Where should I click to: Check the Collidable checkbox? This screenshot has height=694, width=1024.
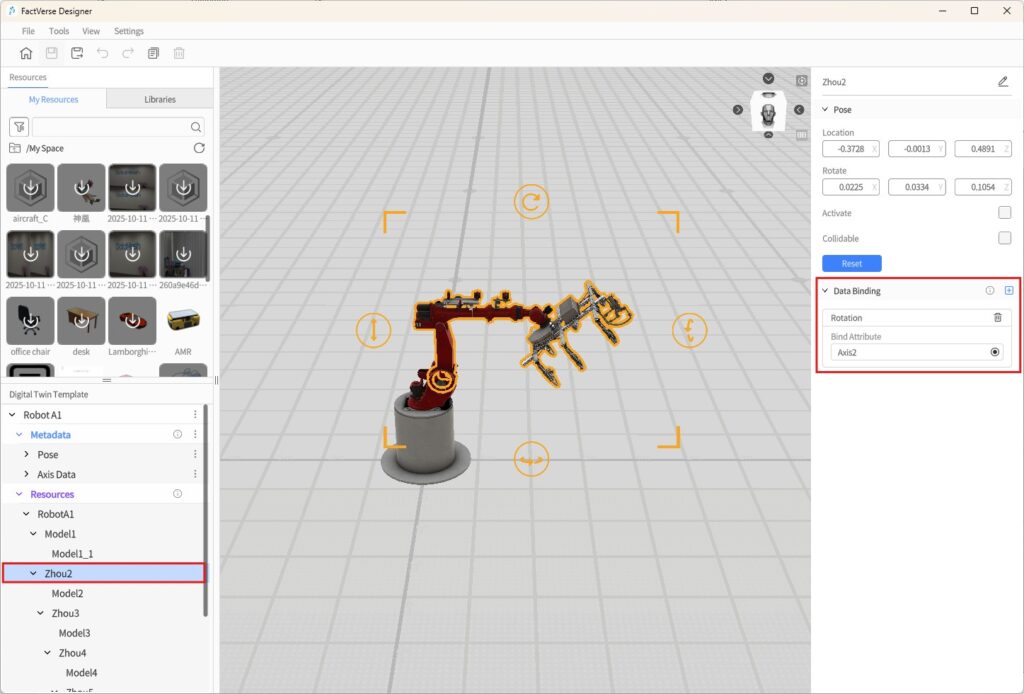(x=1004, y=238)
